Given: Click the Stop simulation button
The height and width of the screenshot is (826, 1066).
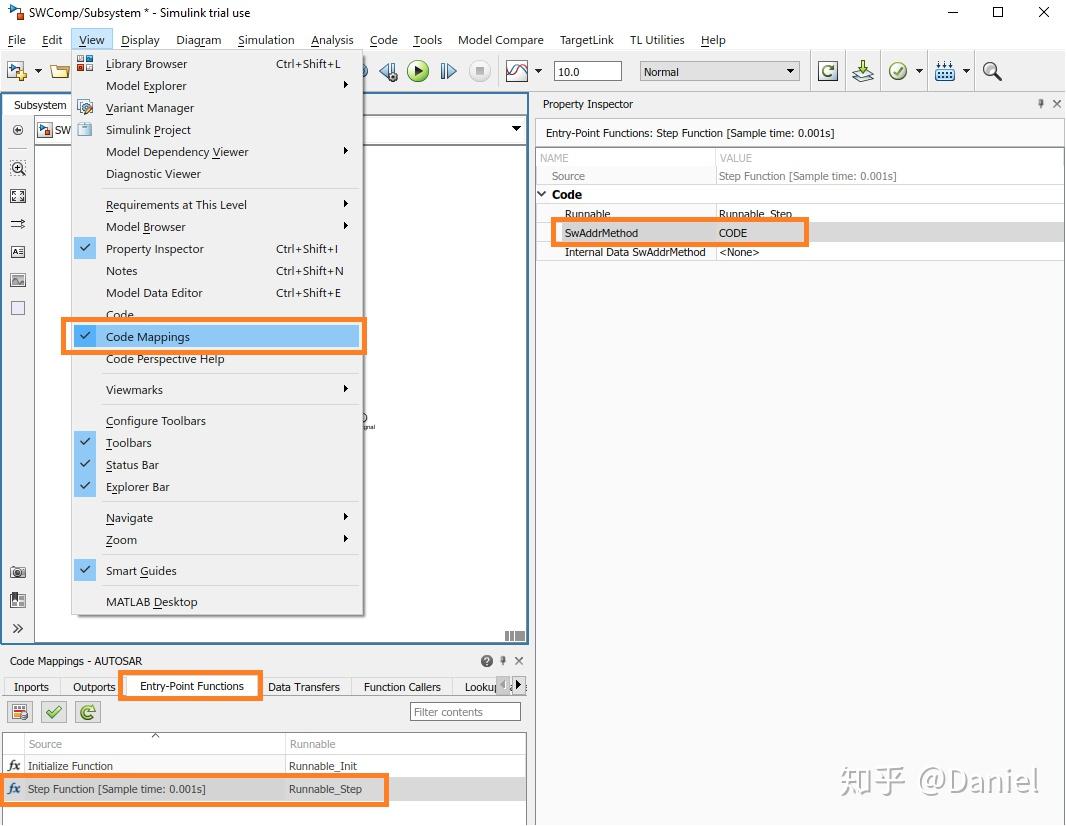Looking at the screenshot, I should pos(480,71).
